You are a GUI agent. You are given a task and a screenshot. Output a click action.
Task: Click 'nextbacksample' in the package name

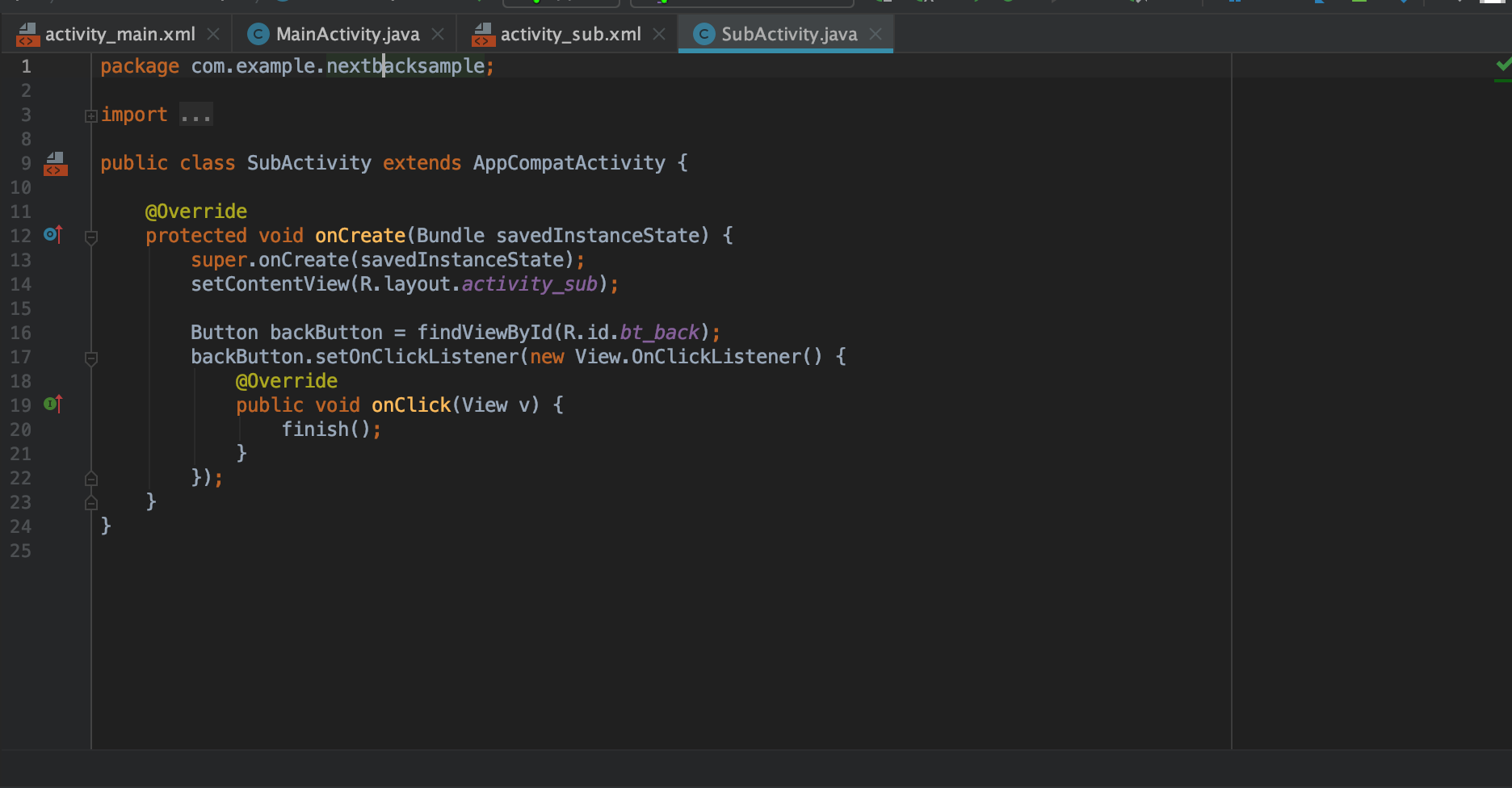coord(405,66)
